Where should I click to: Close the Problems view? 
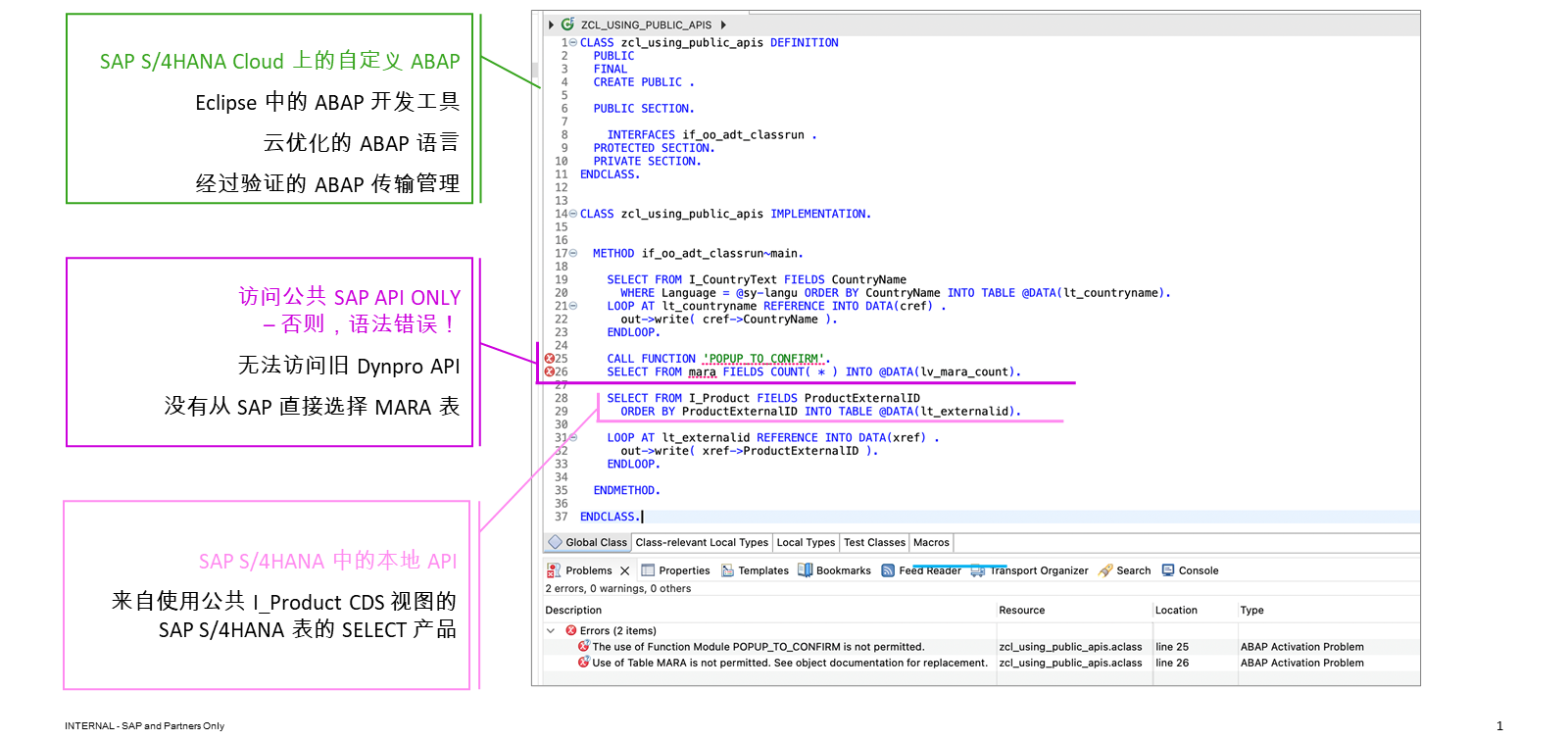(x=625, y=570)
